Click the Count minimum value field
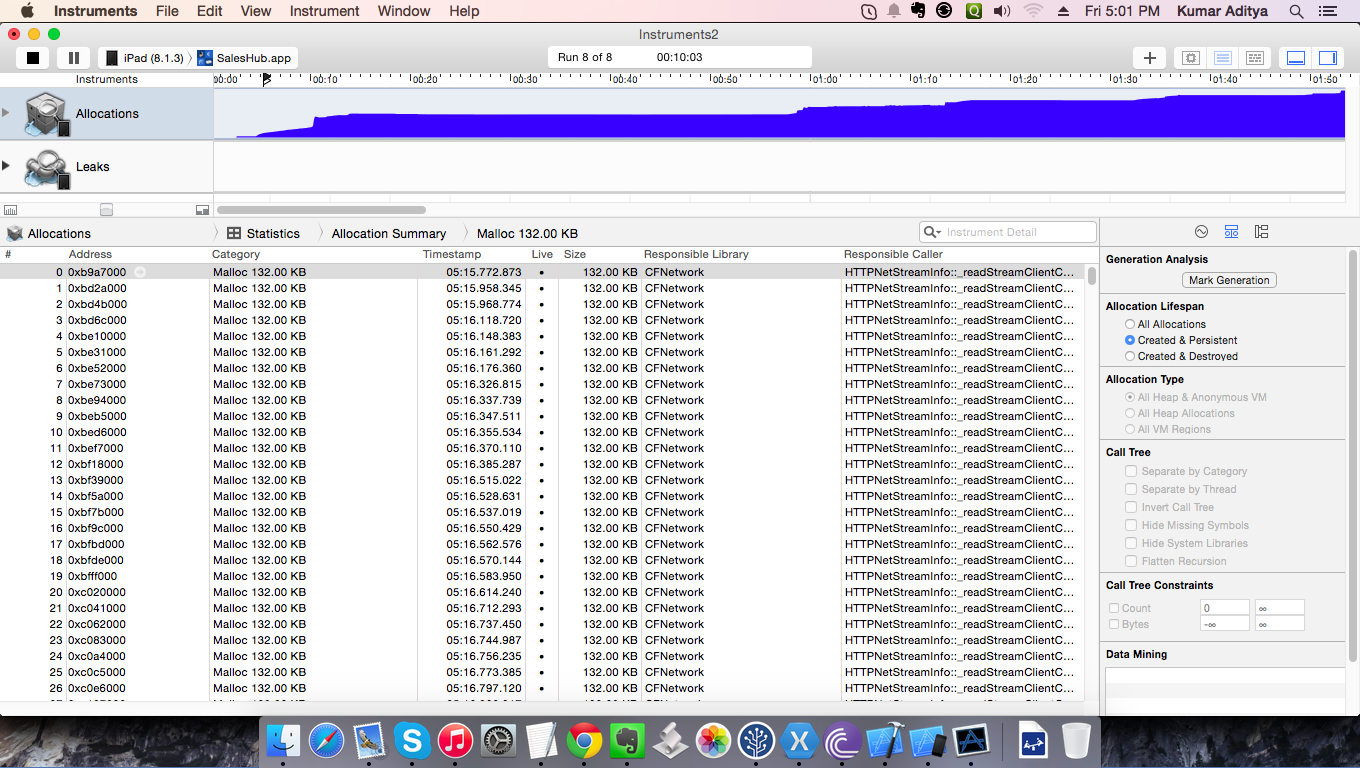 pyautogui.click(x=1225, y=608)
